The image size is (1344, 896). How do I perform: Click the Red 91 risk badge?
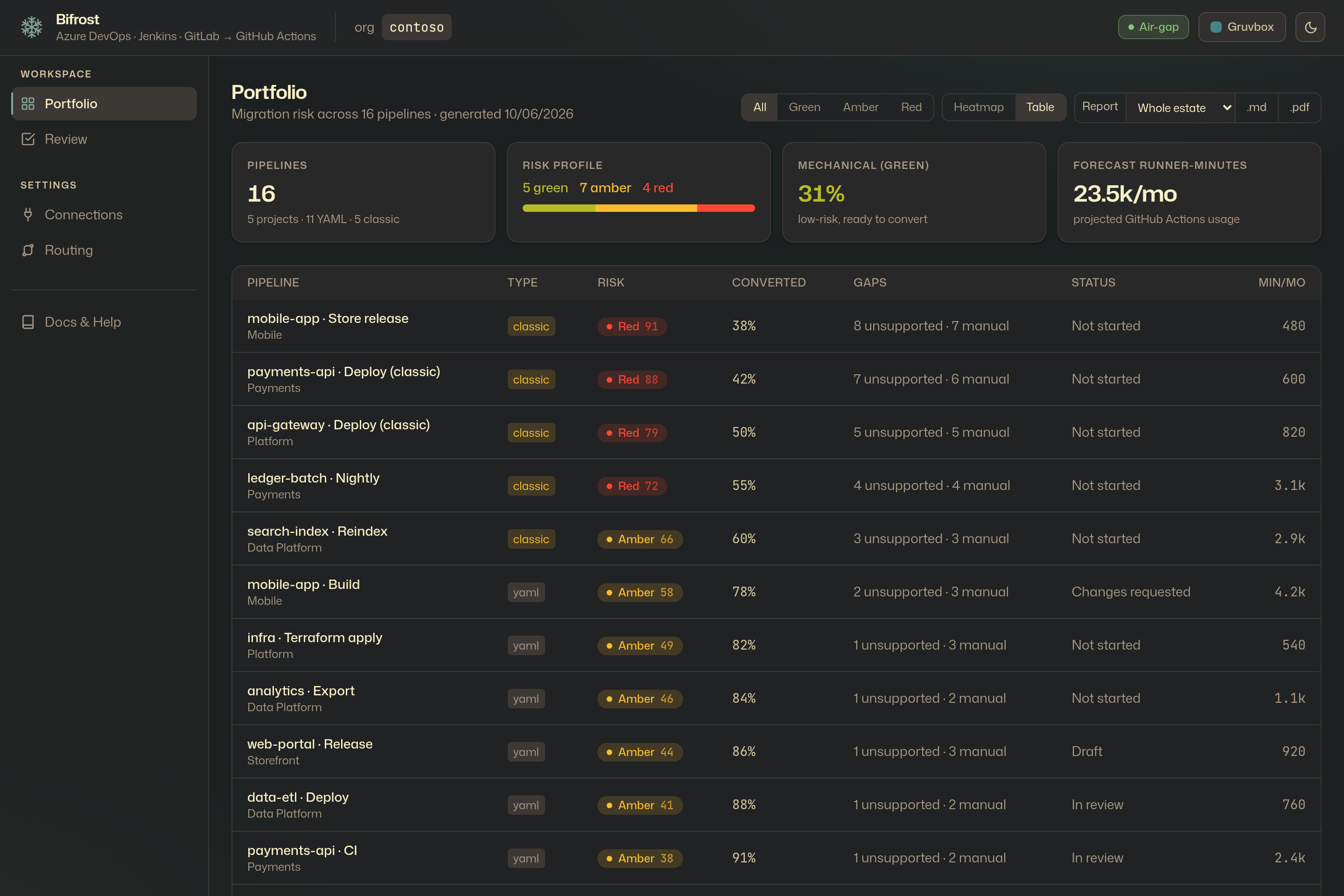(x=632, y=326)
